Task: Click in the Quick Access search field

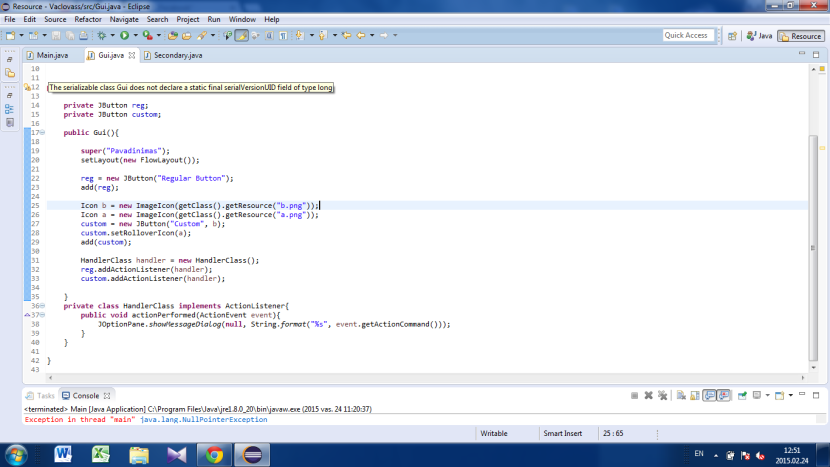Action: pos(687,36)
